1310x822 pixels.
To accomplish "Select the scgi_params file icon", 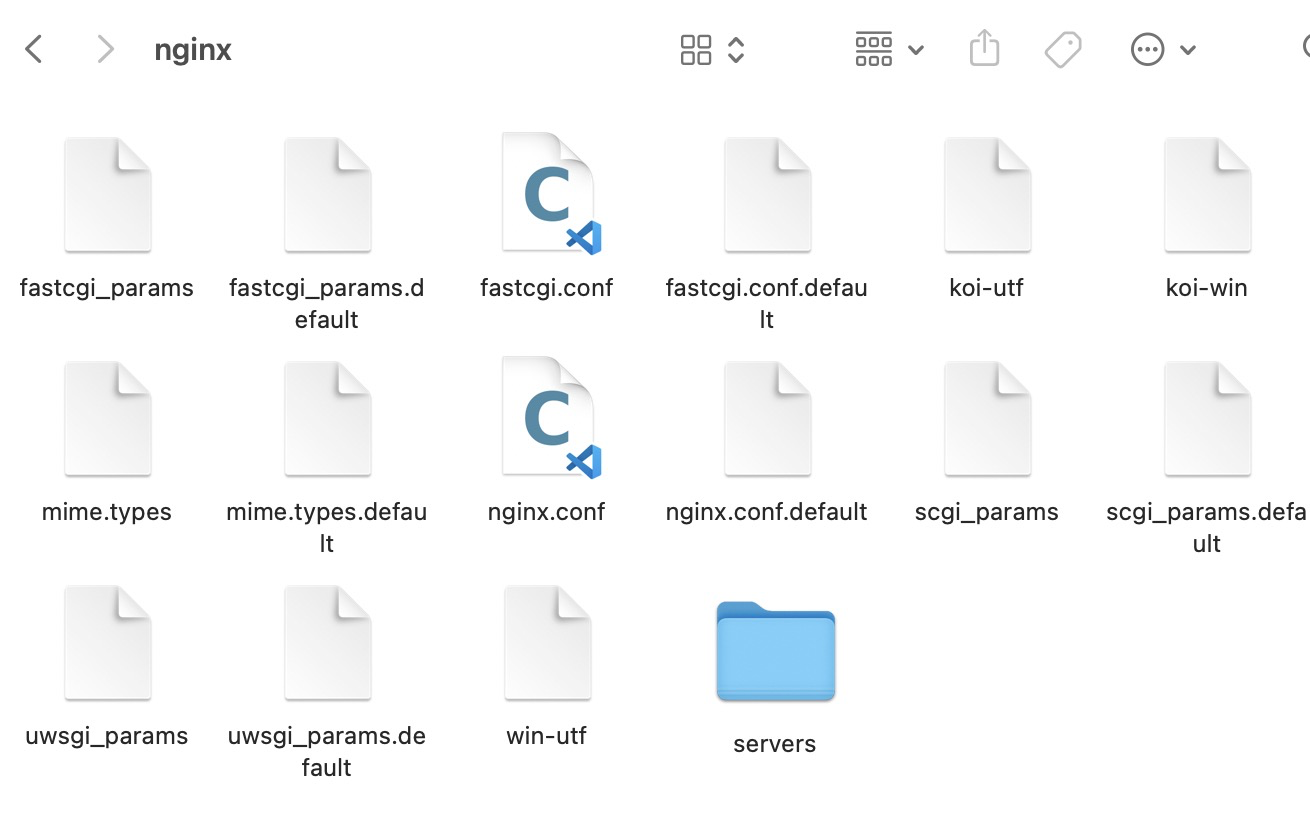I will point(987,419).
